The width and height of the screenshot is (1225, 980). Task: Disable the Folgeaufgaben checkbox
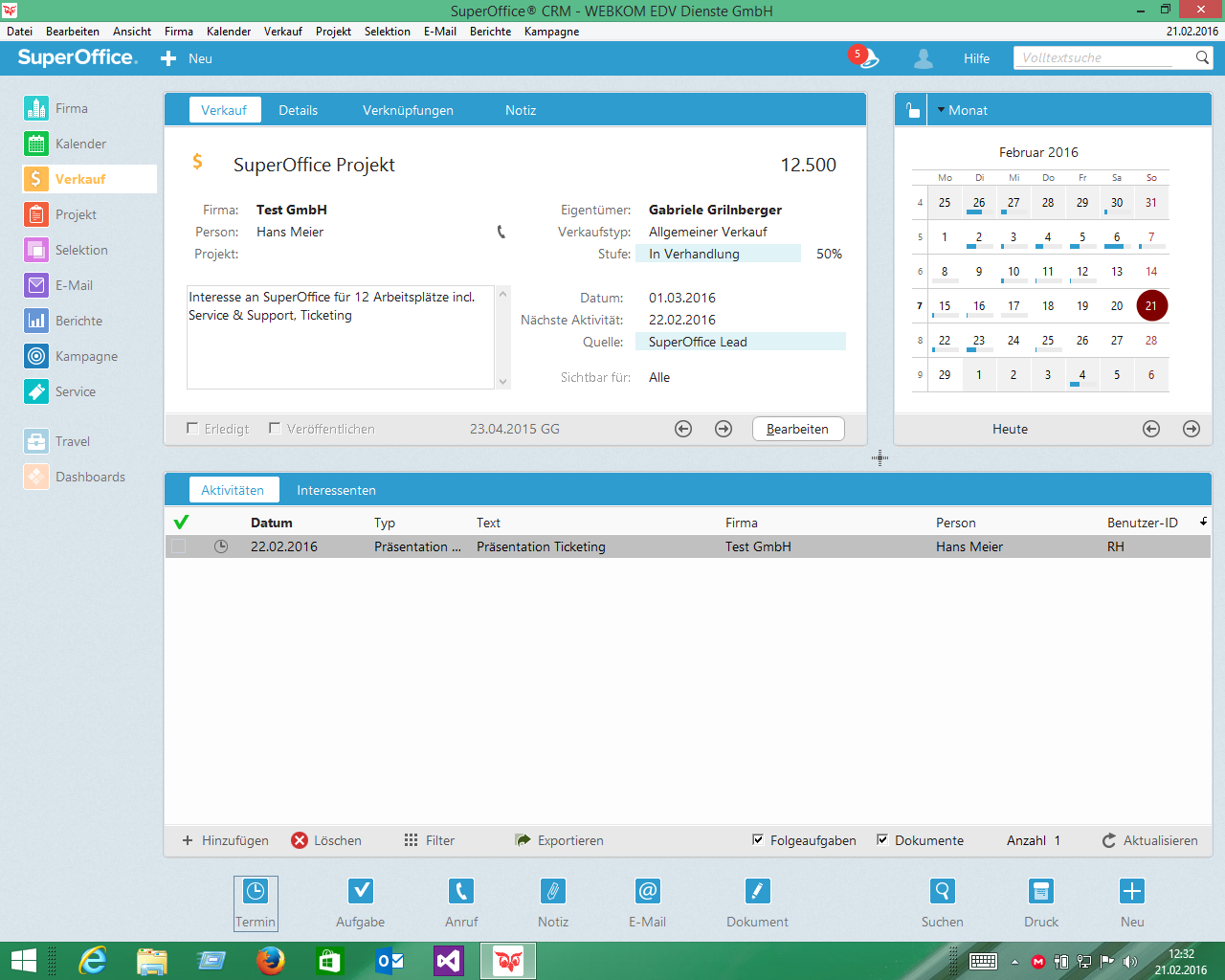point(758,840)
